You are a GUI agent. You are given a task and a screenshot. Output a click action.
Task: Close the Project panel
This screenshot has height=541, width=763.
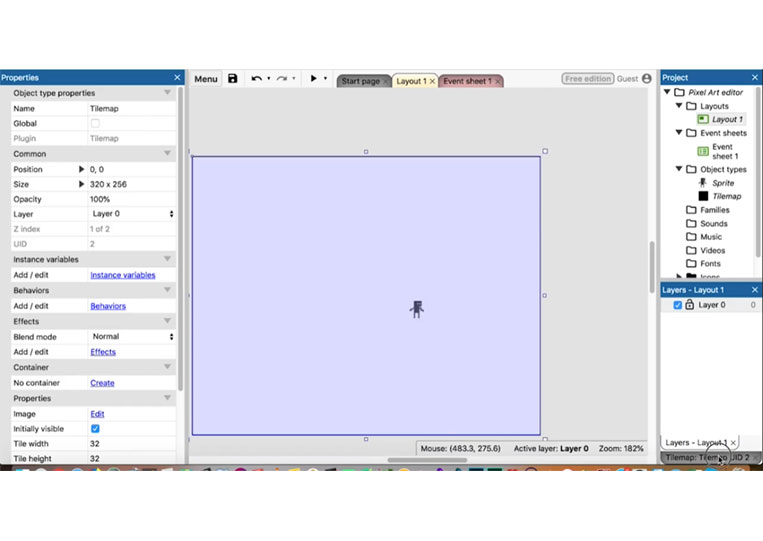click(x=755, y=77)
